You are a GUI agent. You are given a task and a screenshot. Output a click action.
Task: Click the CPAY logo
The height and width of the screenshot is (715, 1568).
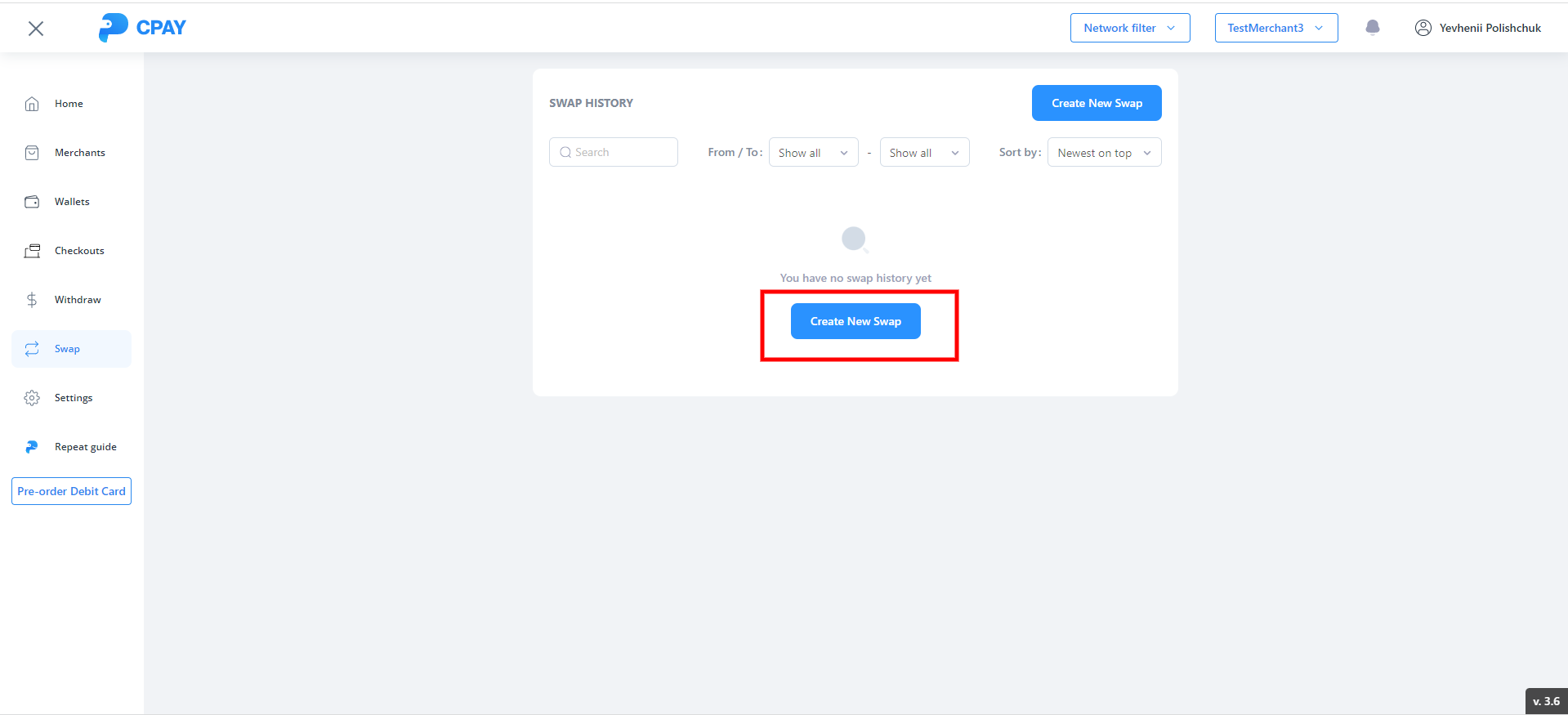[x=142, y=28]
